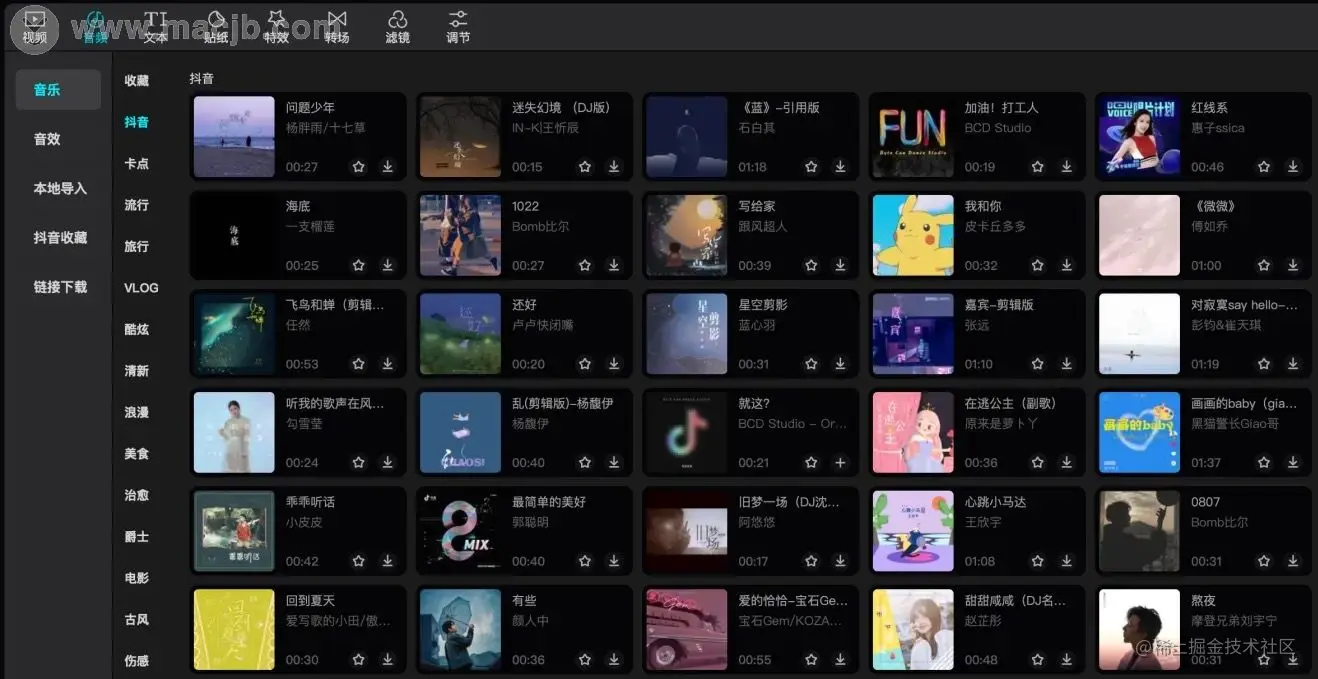Image resolution: width=1318 pixels, height=679 pixels.
Task: Favorite the song 心跳小马达
Action: pos(1038,561)
